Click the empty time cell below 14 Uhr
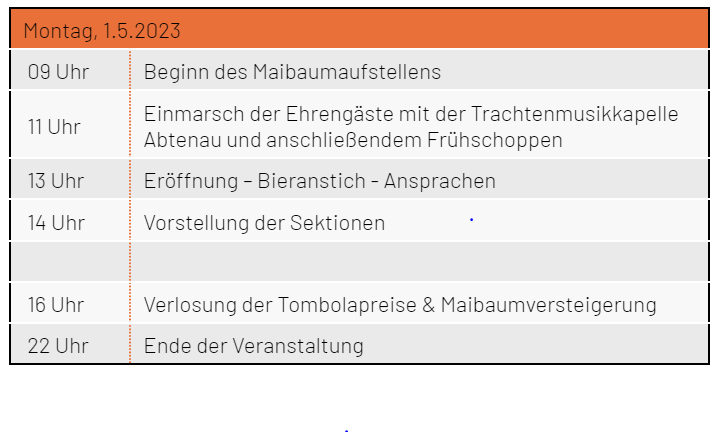The height and width of the screenshot is (432, 719). click(70, 261)
